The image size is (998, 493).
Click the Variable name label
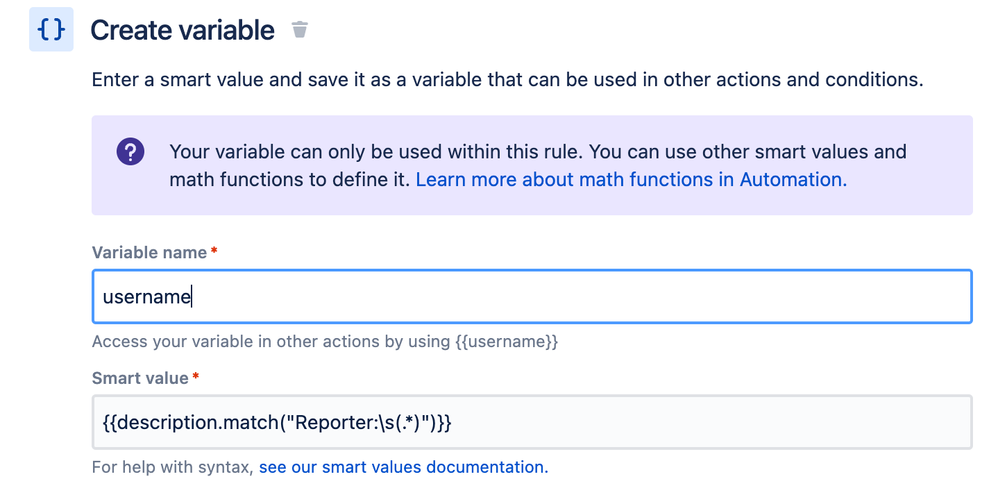point(148,253)
